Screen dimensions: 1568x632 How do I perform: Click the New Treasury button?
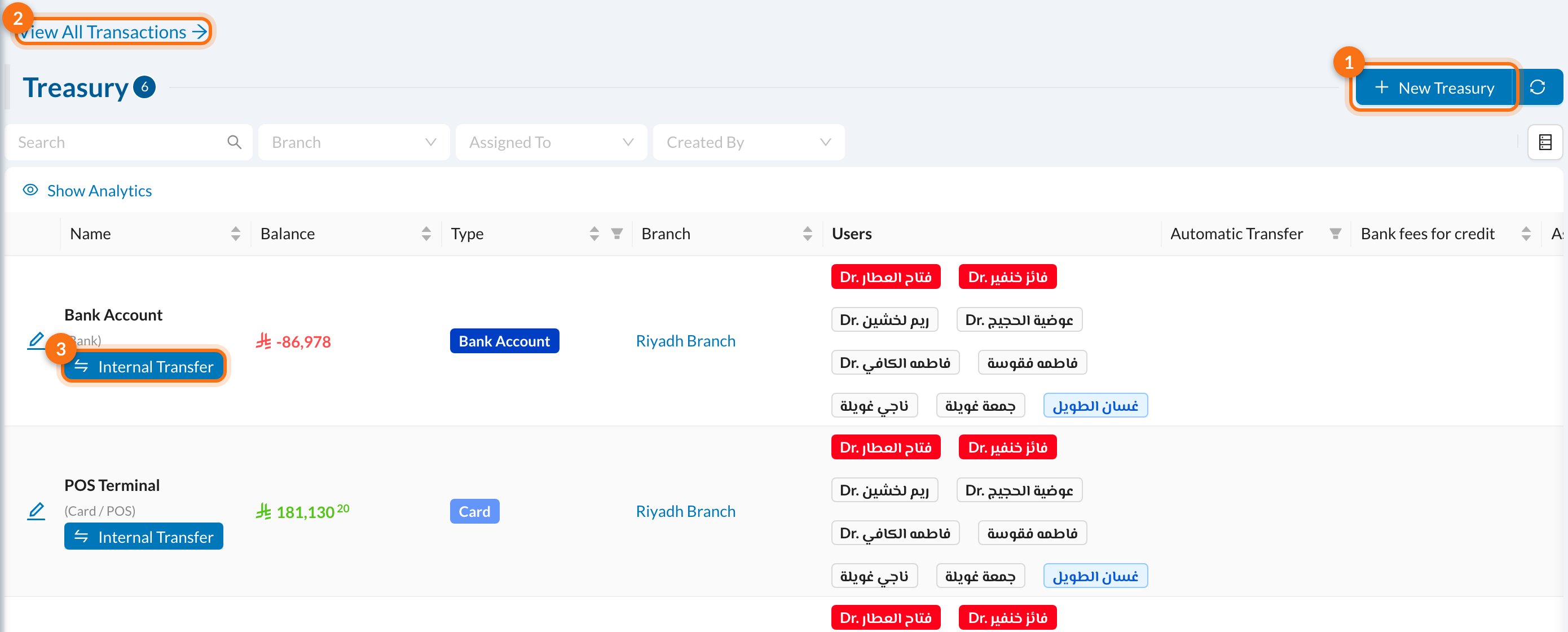tap(1434, 87)
